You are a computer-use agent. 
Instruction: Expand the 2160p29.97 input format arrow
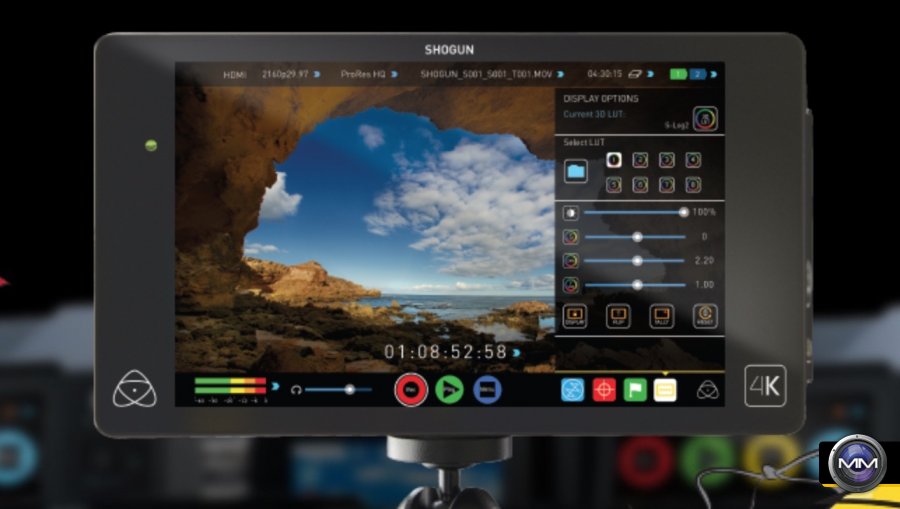point(317,75)
